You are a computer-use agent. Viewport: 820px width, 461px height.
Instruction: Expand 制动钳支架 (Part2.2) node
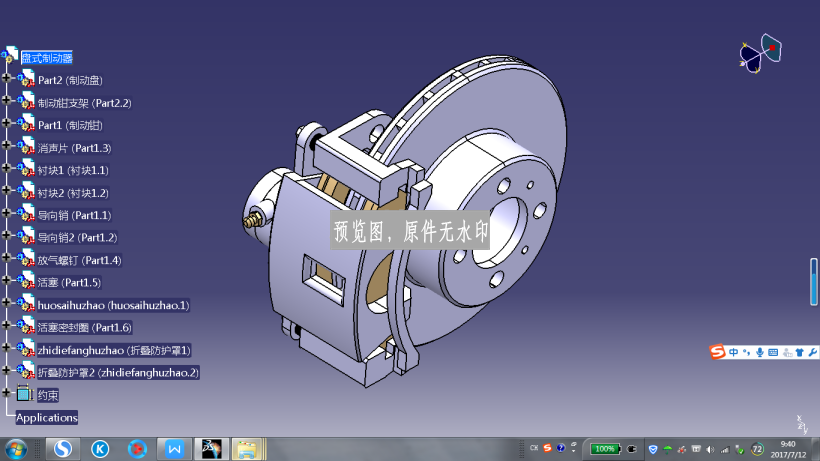click(x=6, y=100)
